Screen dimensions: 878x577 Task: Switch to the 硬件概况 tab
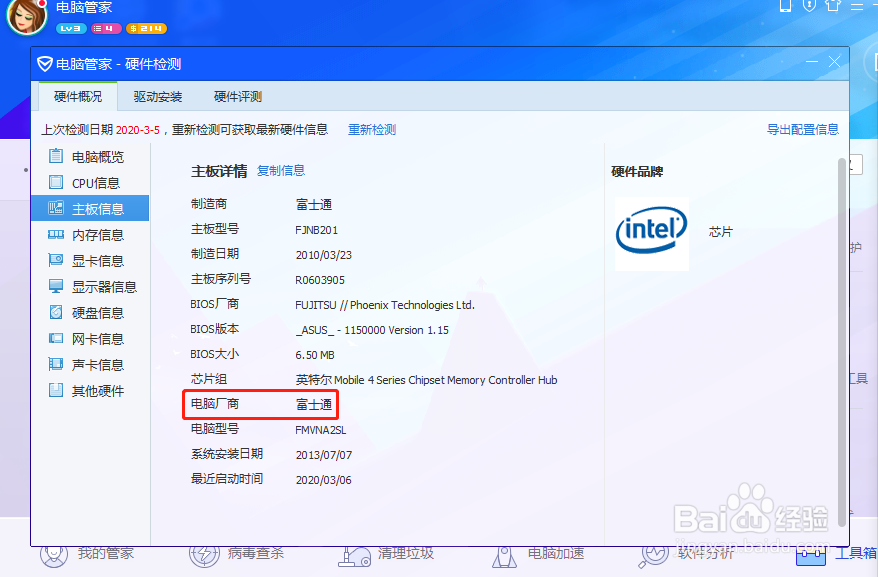[x=78, y=96]
